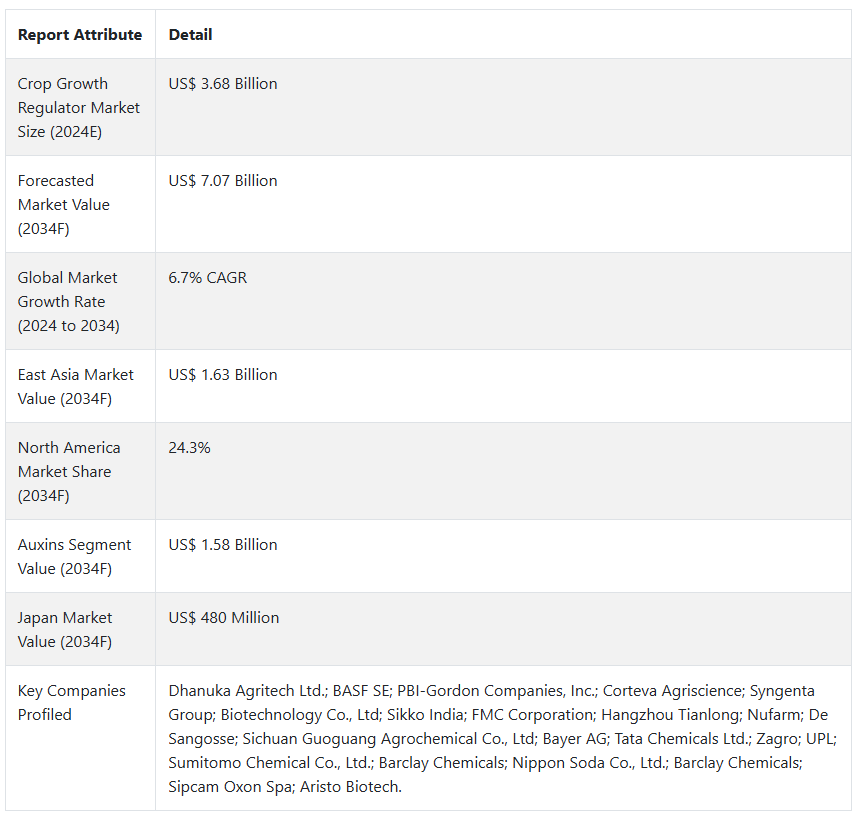861x822 pixels.
Task: Click the US$ 1.63 Billion value
Action: point(223,375)
